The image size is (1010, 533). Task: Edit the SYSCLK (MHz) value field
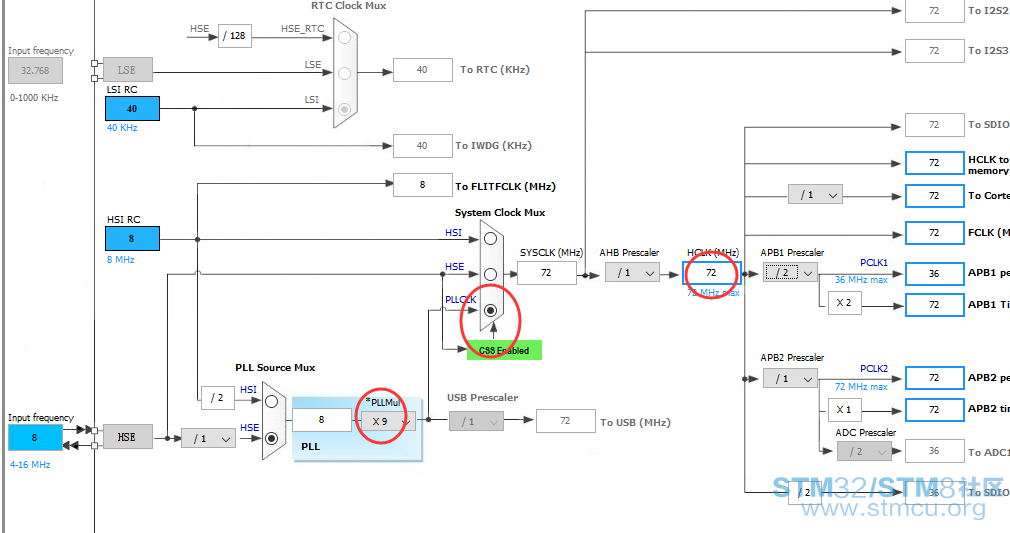pos(546,273)
